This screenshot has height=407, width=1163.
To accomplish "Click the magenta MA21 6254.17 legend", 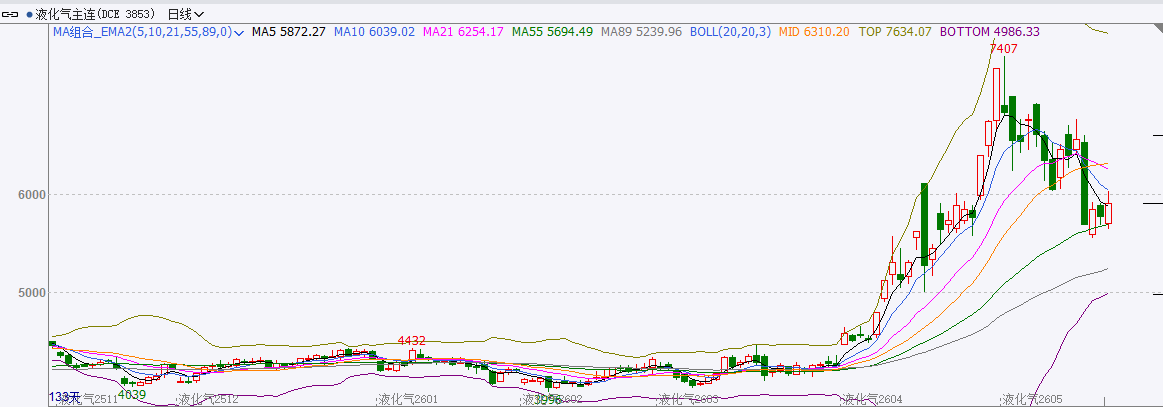I will (463, 32).
